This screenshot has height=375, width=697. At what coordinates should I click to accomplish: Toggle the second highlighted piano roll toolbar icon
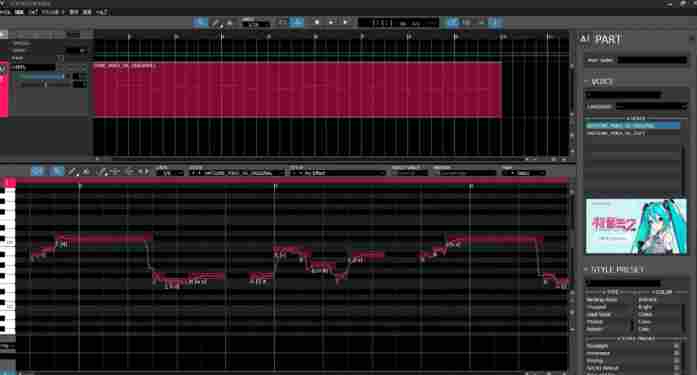coord(56,172)
